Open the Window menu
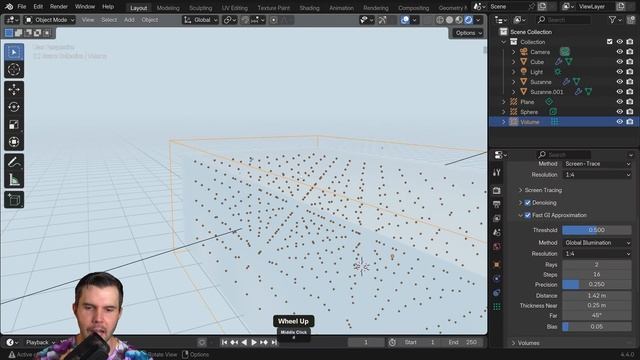 (x=85, y=7)
